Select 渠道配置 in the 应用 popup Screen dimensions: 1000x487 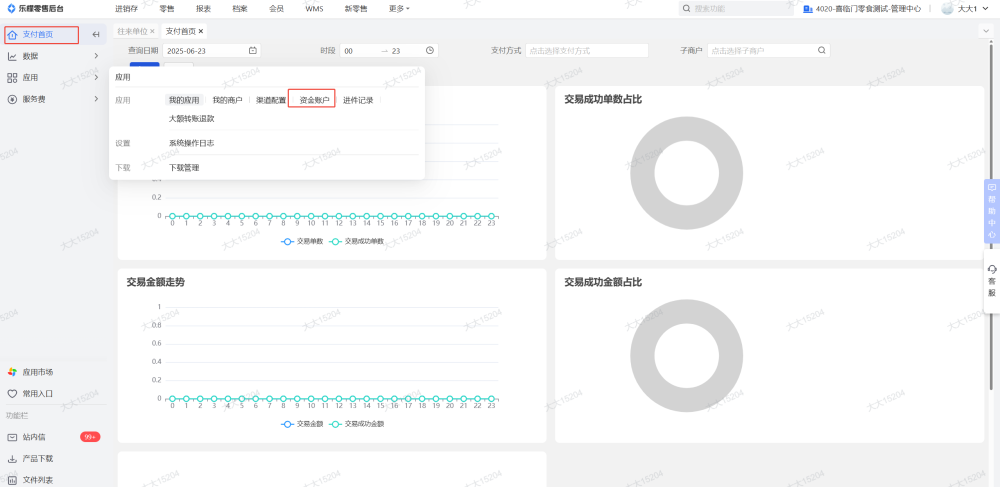point(271,100)
